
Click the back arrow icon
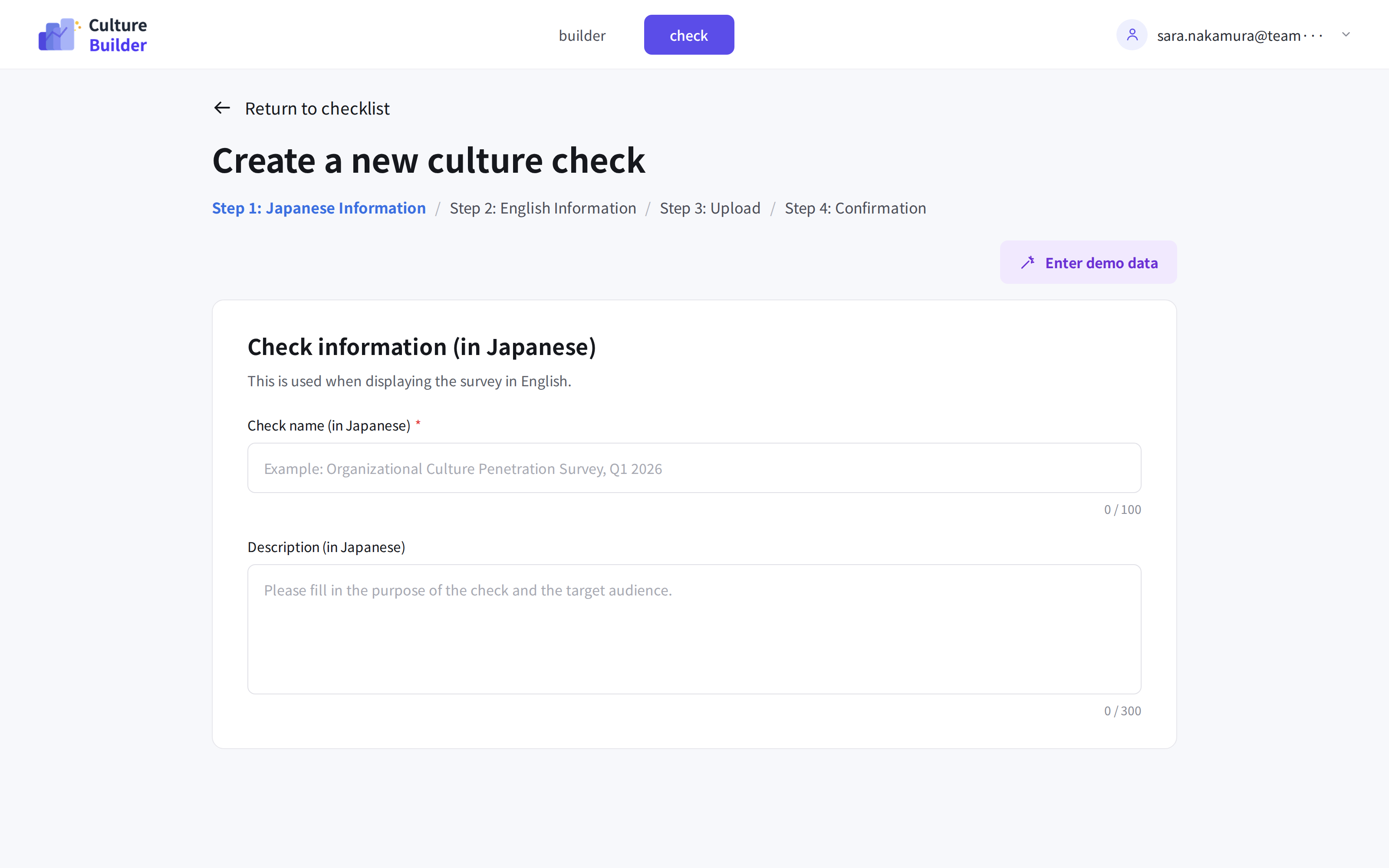point(222,108)
